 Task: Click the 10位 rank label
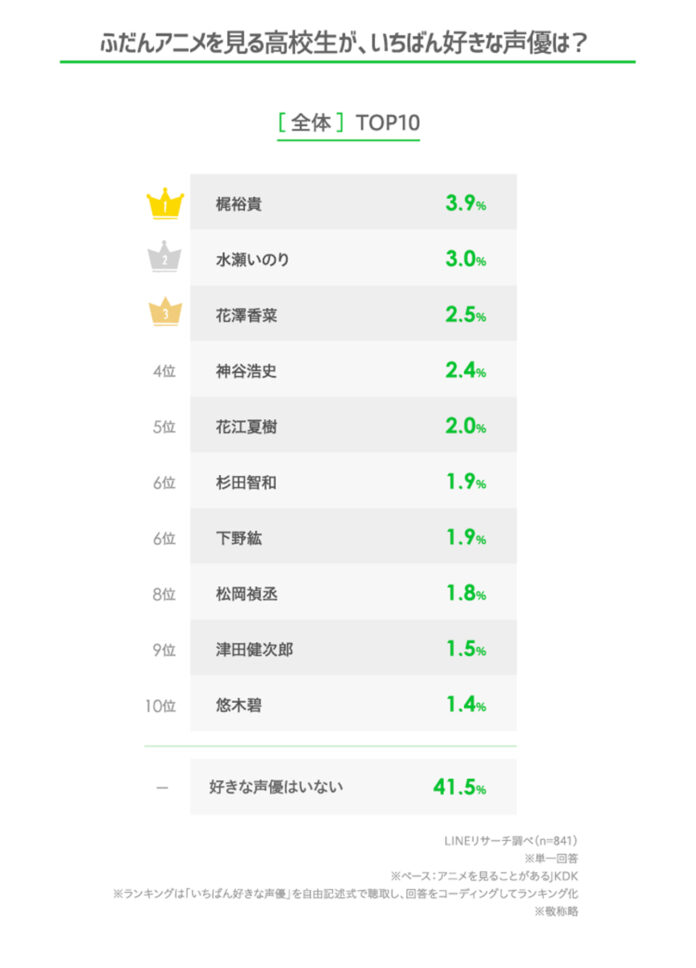(x=160, y=706)
